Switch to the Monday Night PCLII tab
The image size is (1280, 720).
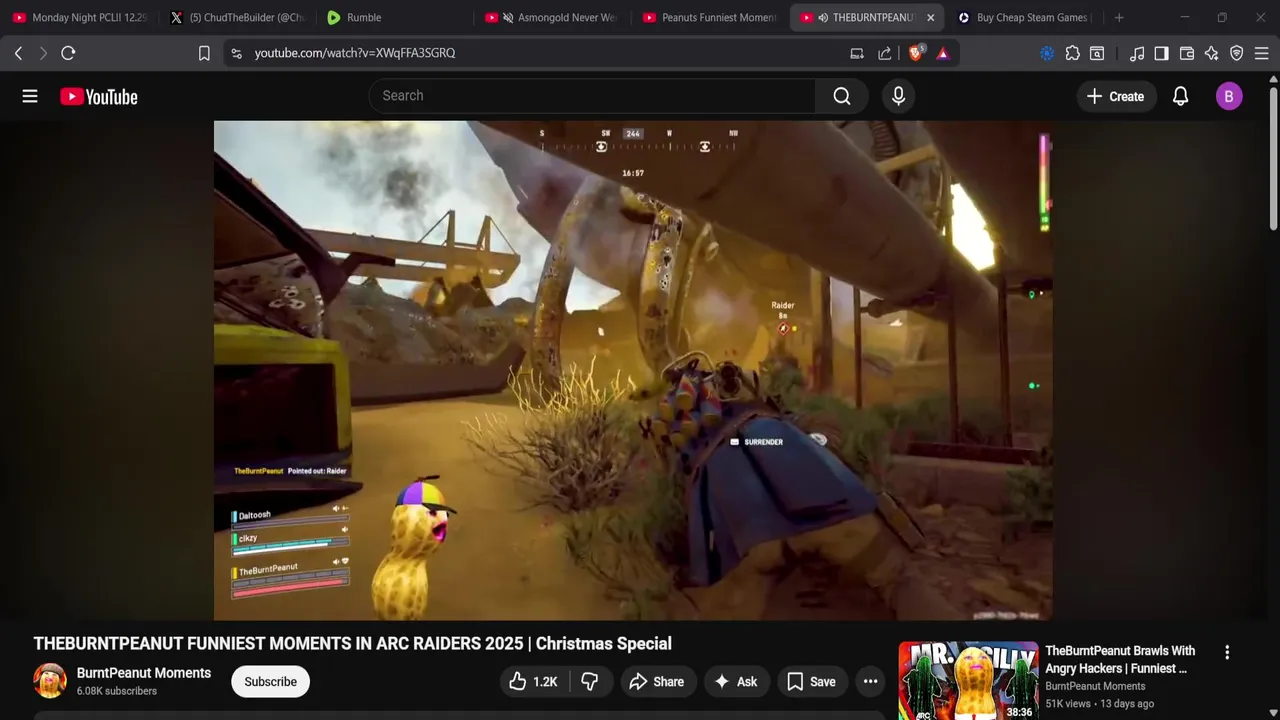point(80,17)
